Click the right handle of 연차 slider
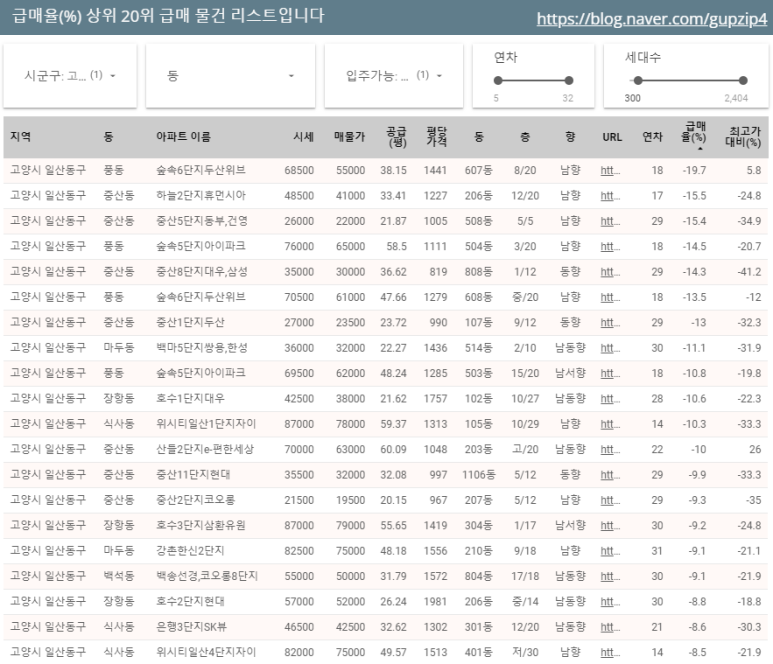 pyautogui.click(x=569, y=80)
